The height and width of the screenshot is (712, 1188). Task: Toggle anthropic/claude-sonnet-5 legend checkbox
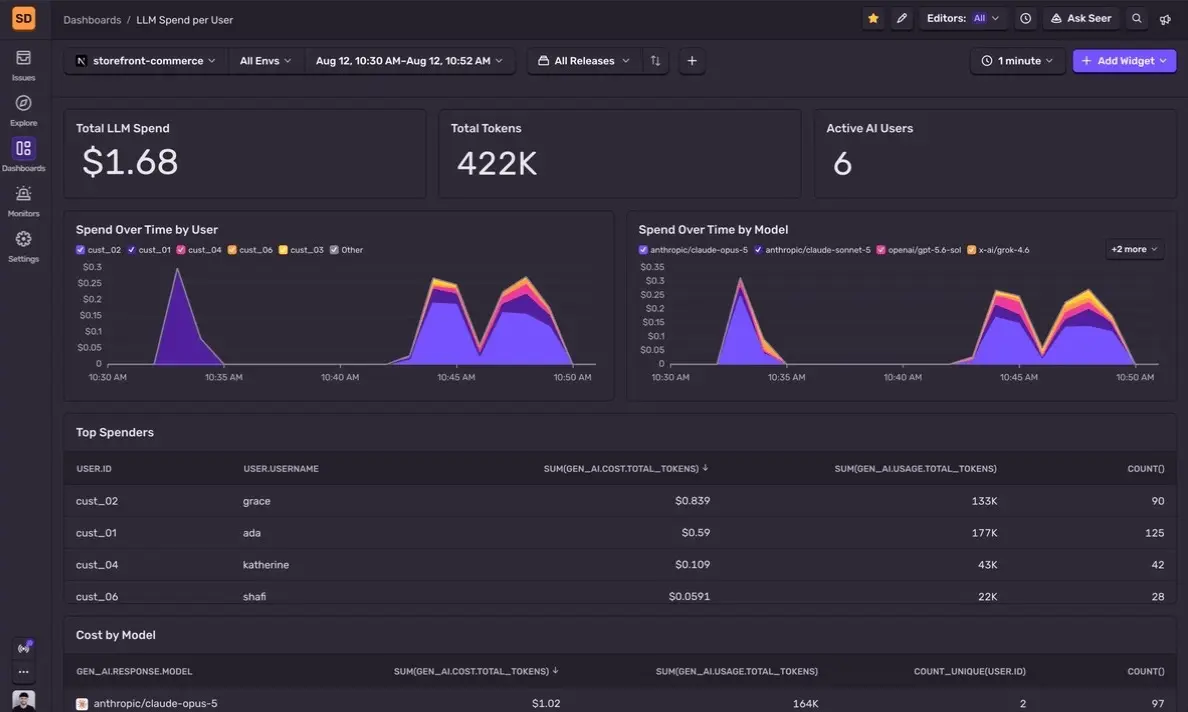point(758,250)
